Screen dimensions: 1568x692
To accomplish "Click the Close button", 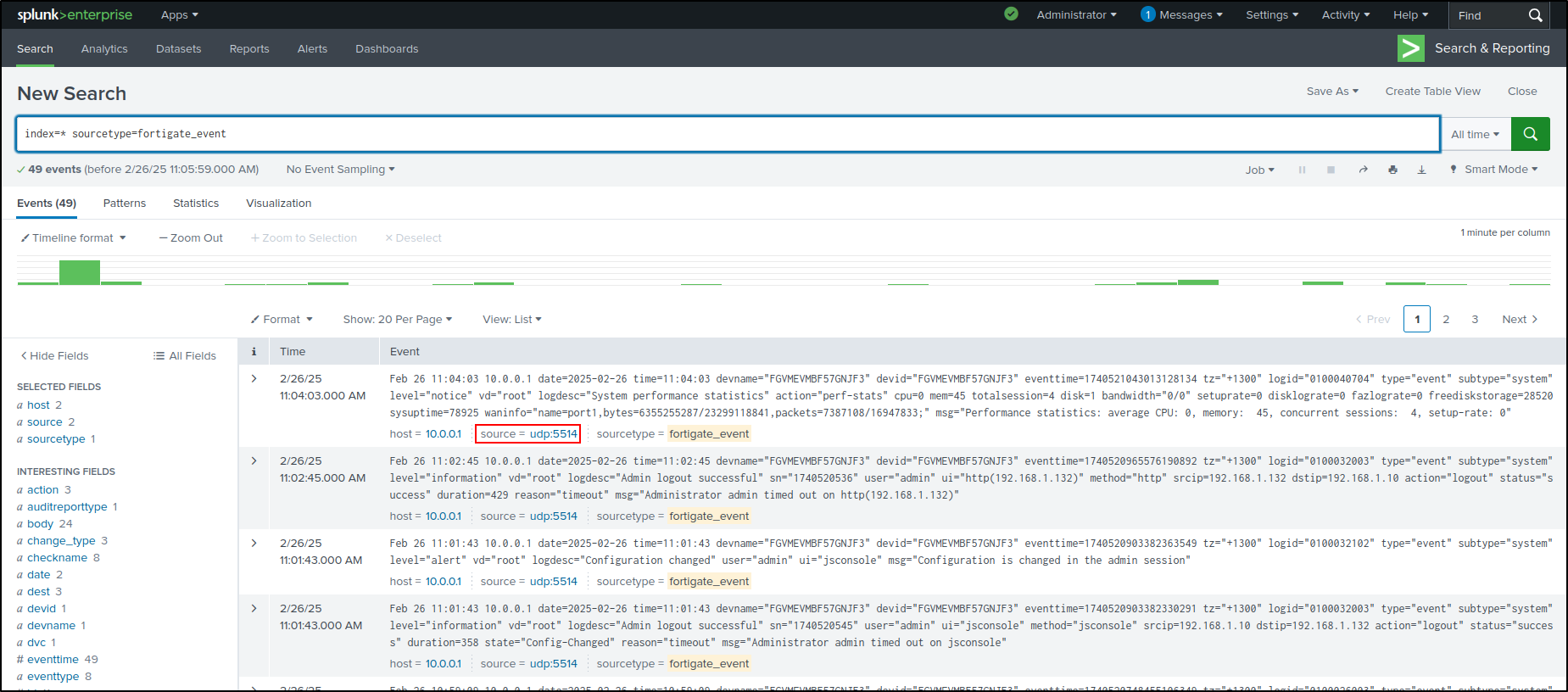I will click(x=1522, y=92).
